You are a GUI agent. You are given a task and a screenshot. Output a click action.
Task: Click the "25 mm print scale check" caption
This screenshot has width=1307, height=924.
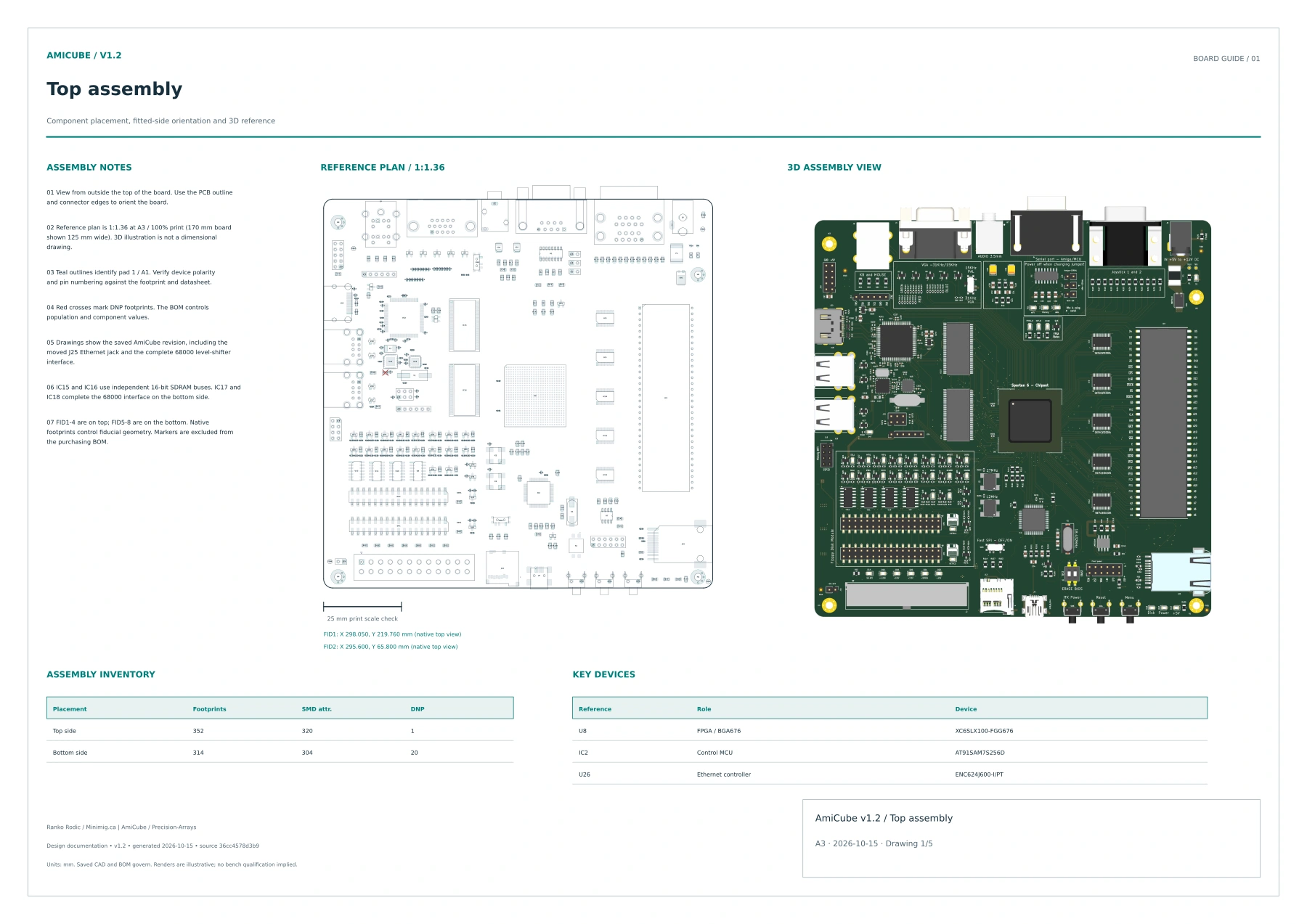tap(362, 619)
